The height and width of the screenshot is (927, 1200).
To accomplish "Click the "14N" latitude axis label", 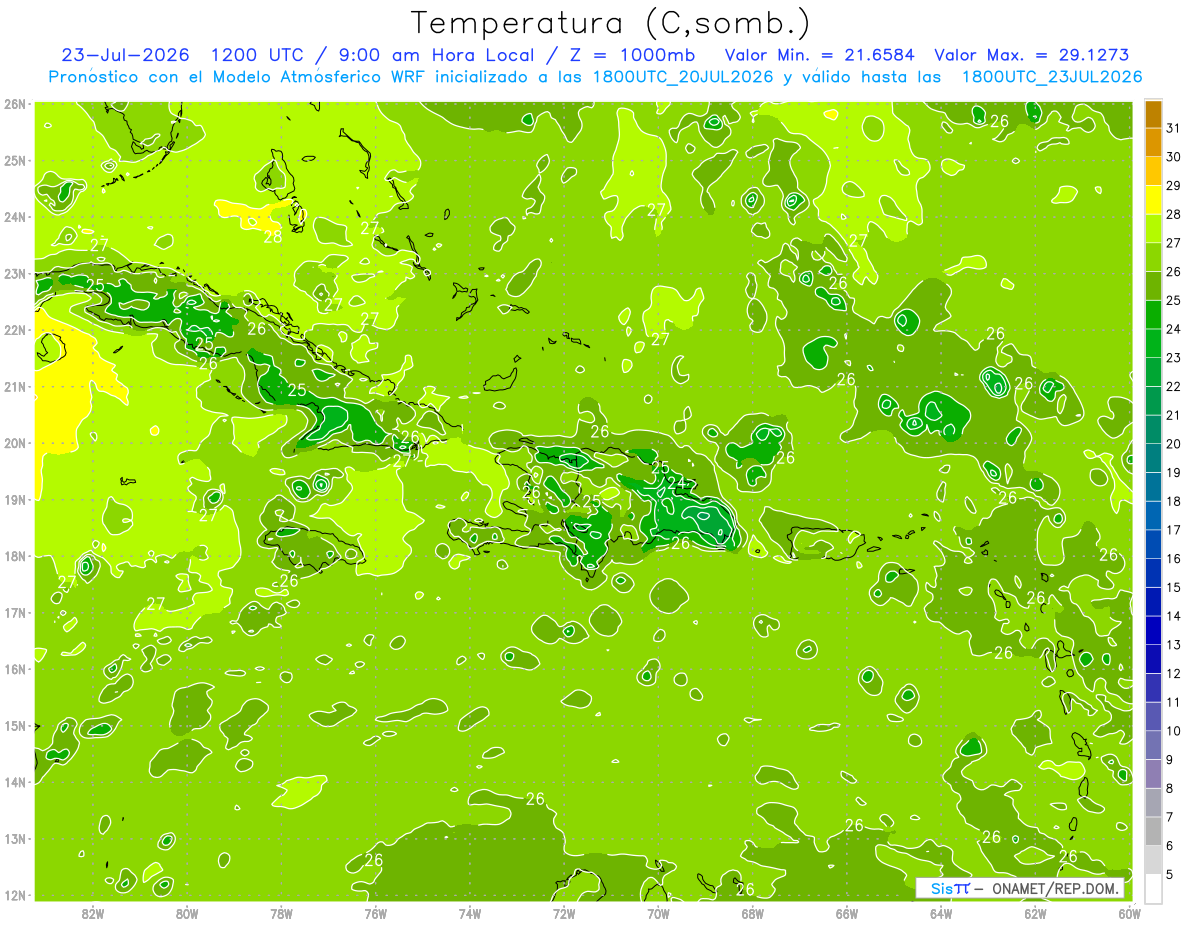I will (x=15, y=782).
